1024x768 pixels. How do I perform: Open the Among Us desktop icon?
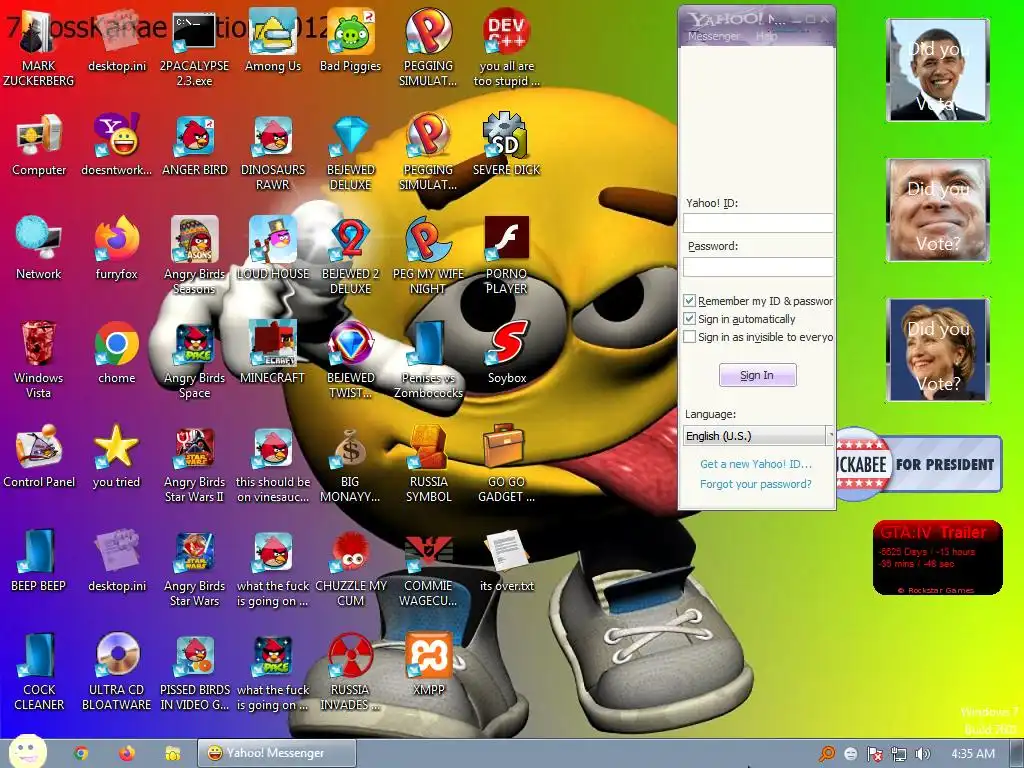(272, 40)
